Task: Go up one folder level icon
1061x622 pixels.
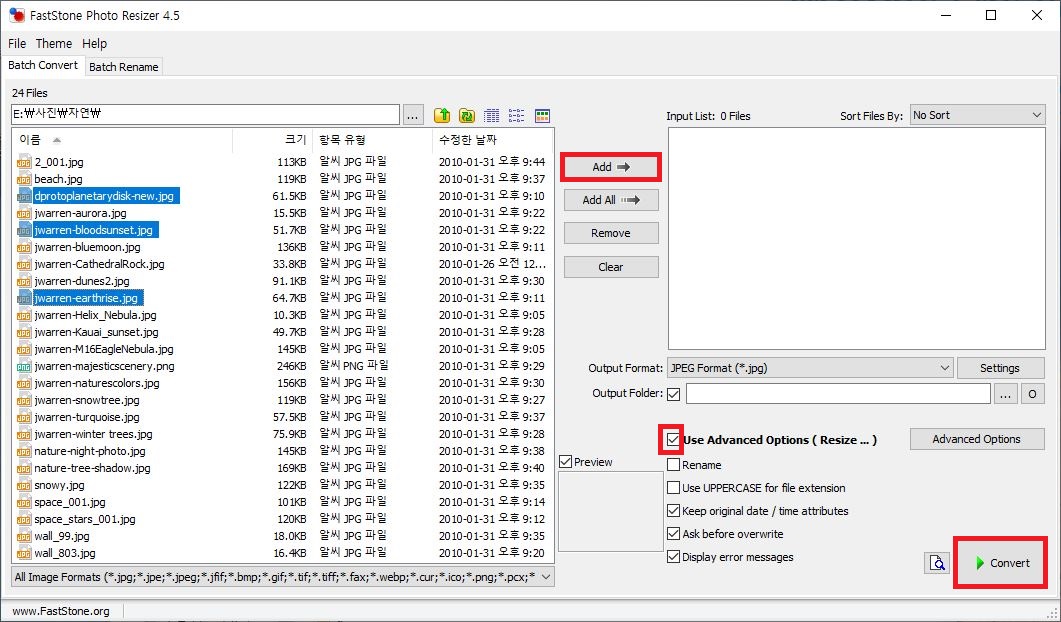Action: (442, 115)
